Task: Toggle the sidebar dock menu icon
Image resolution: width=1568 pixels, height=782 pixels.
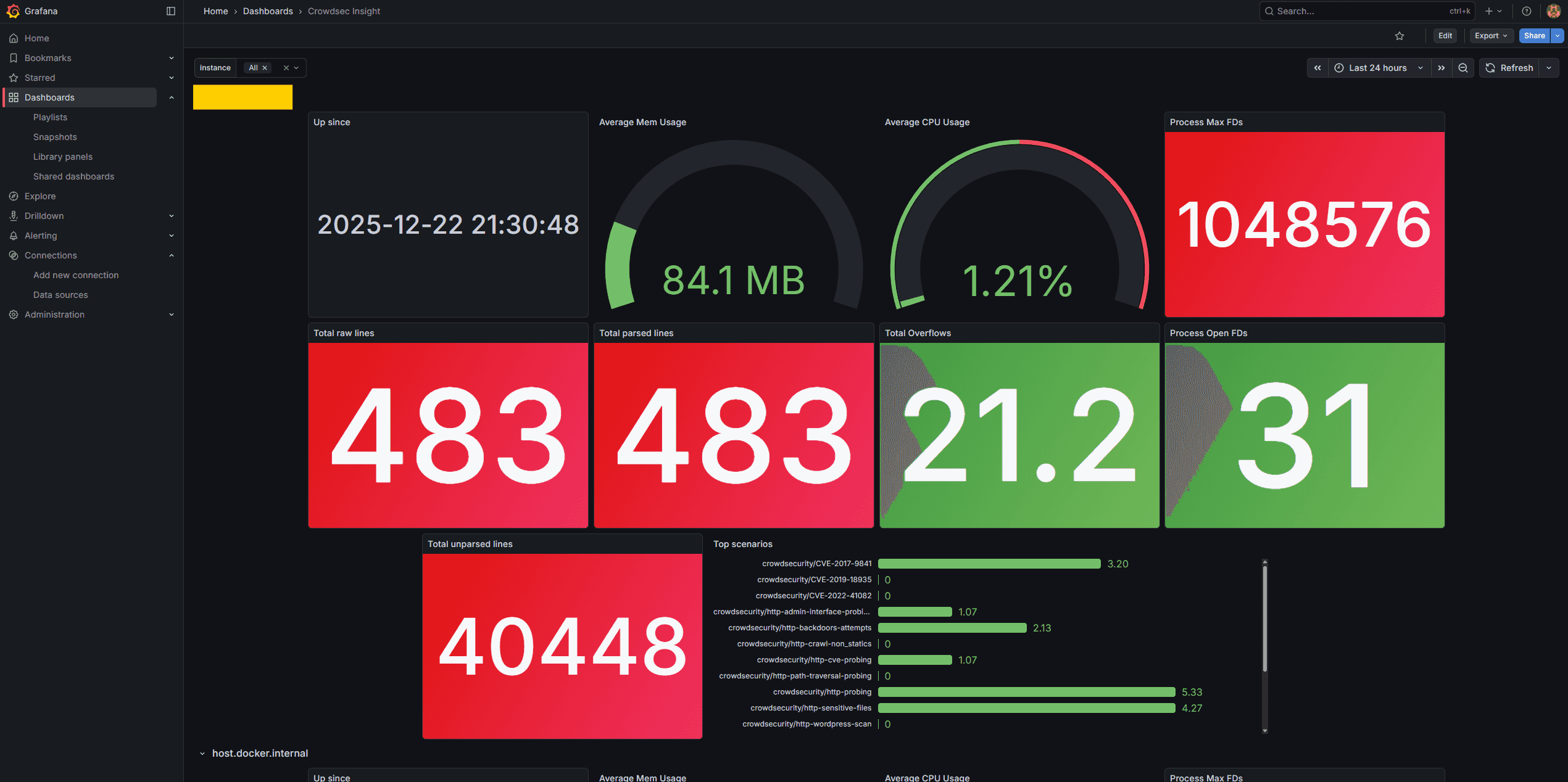Action: click(x=171, y=11)
